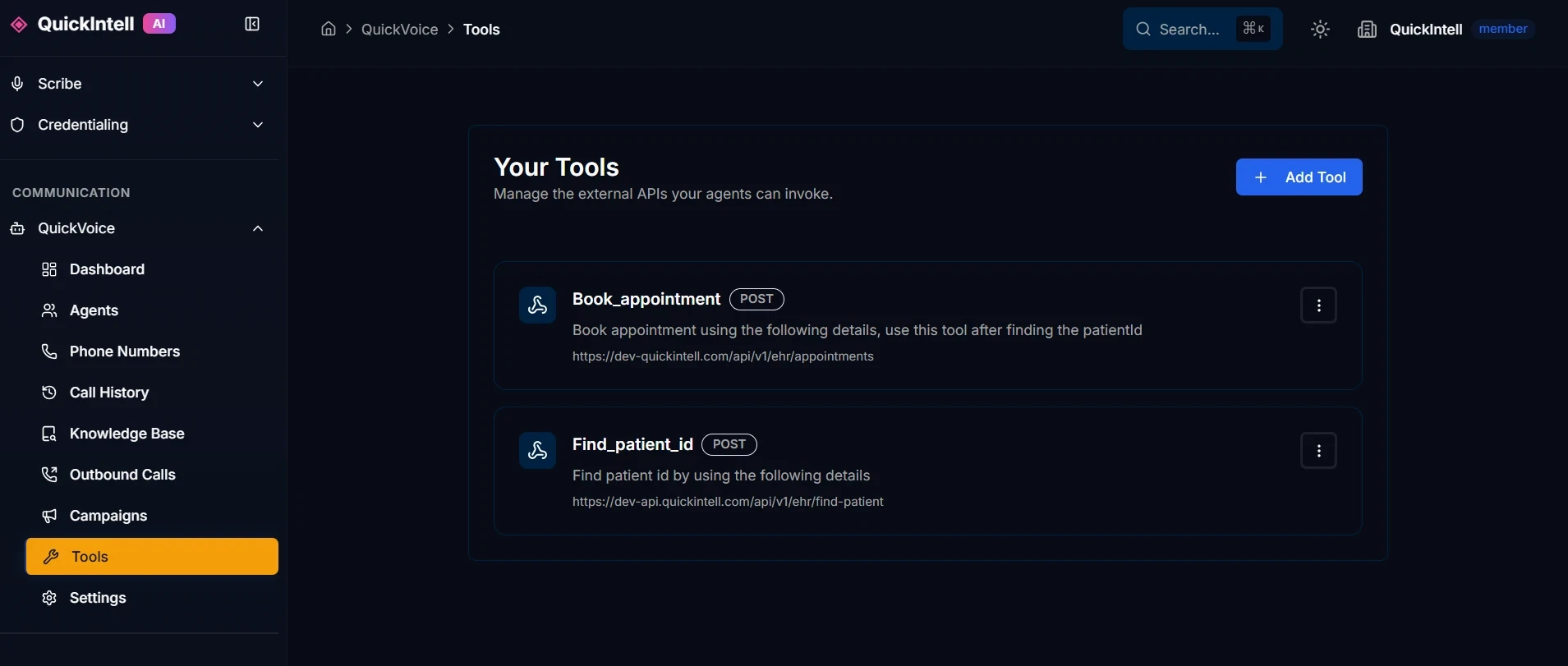The image size is (1568, 666).
Task: Click QuickVoice breadcrumb link
Action: pyautogui.click(x=400, y=30)
